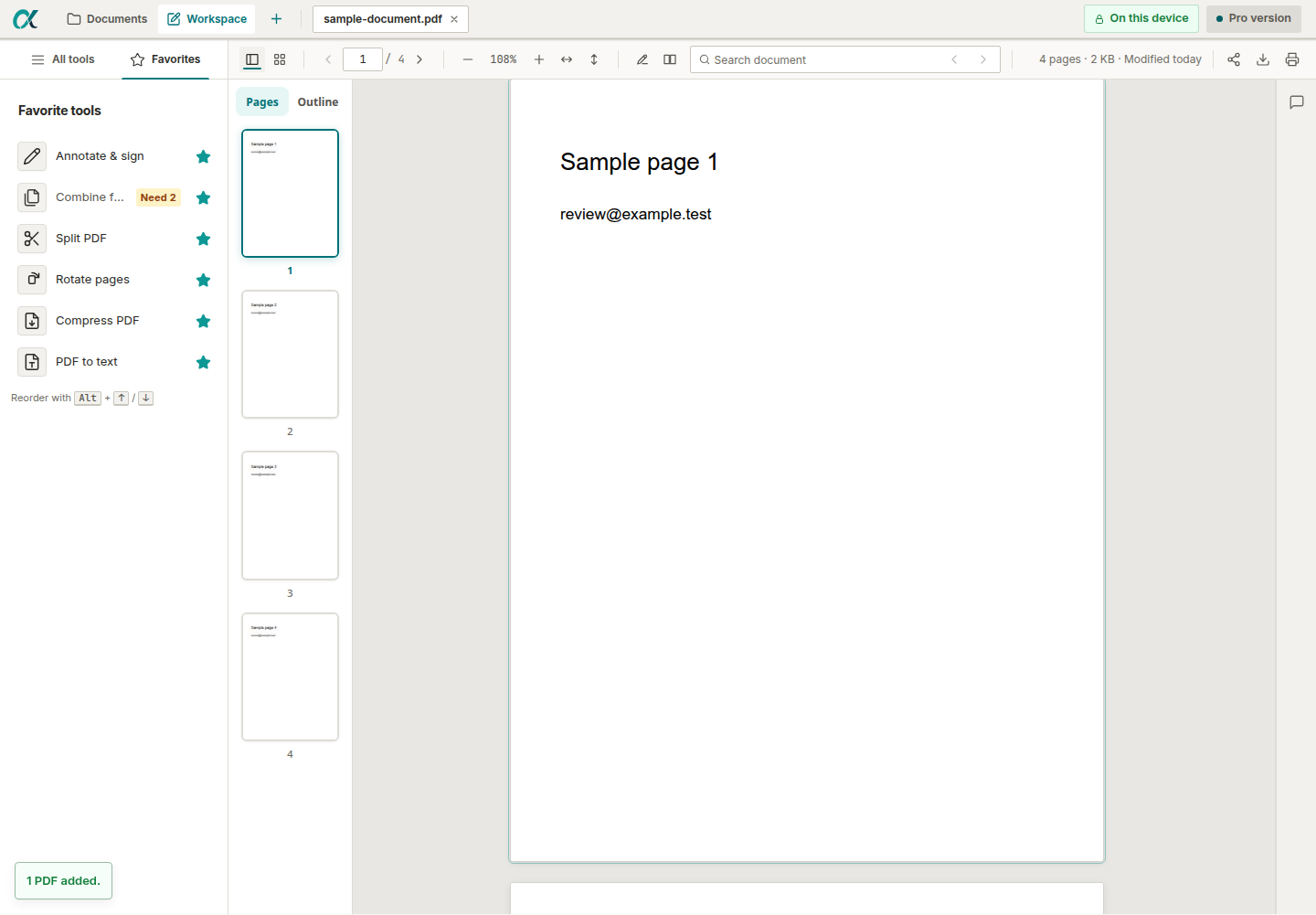Image resolution: width=1316 pixels, height=915 pixels.
Task: Unfavorite the Annotate & sign star
Action: pos(203,156)
